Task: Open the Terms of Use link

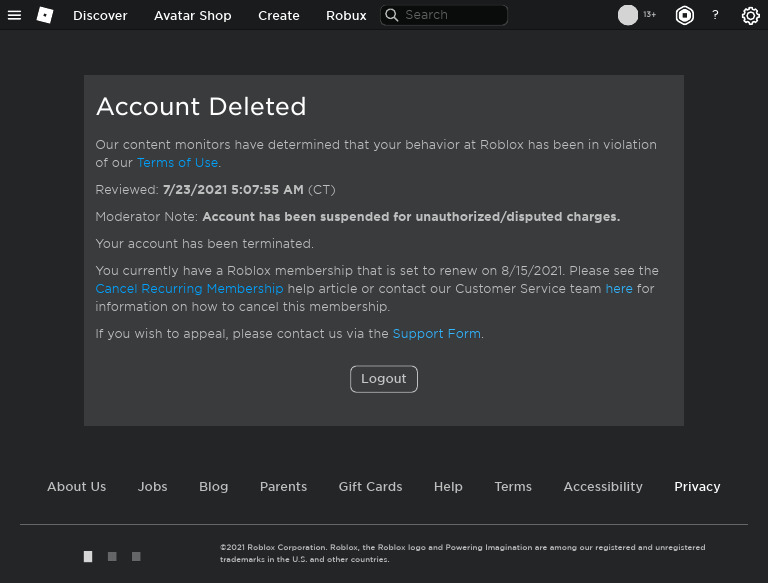Action: coord(177,163)
